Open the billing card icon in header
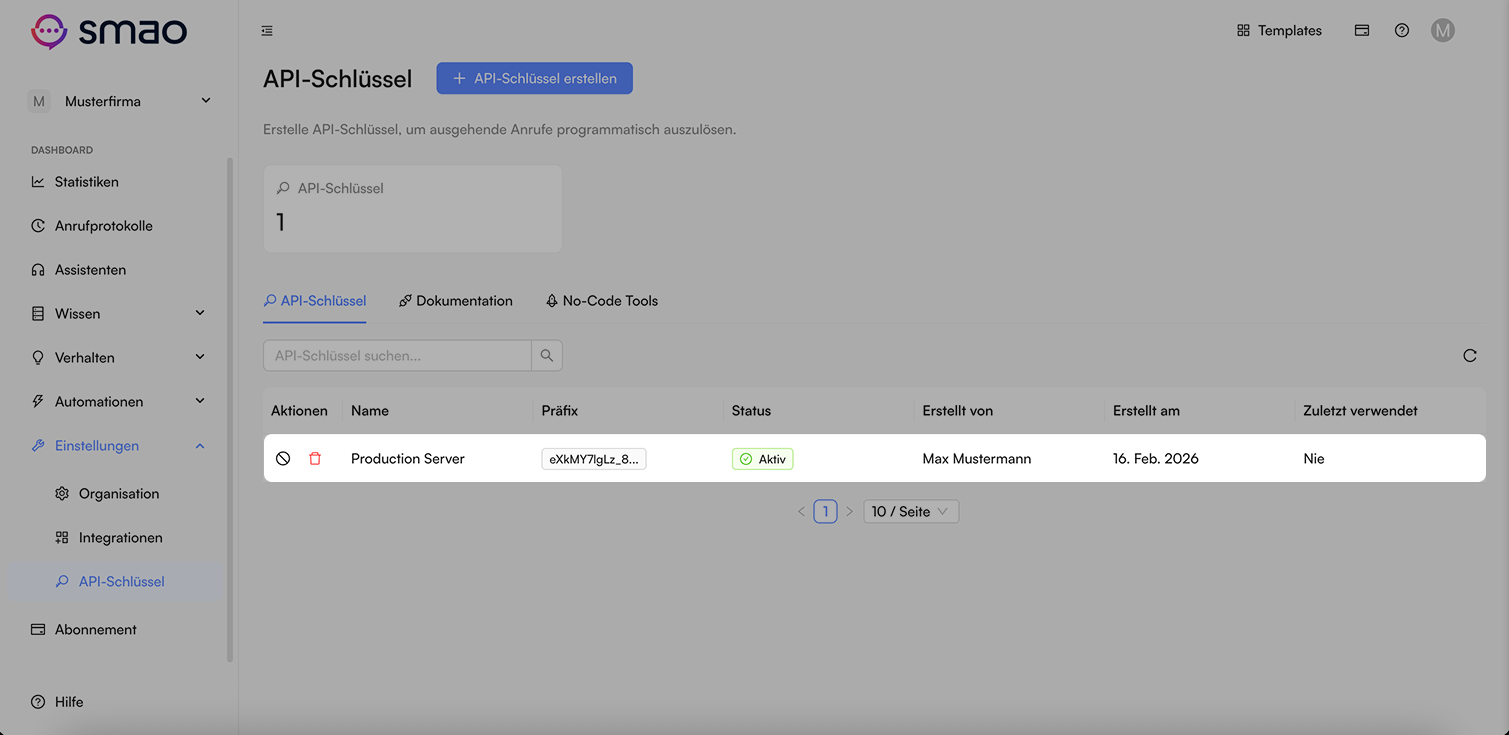The height and width of the screenshot is (735, 1509). click(1362, 30)
